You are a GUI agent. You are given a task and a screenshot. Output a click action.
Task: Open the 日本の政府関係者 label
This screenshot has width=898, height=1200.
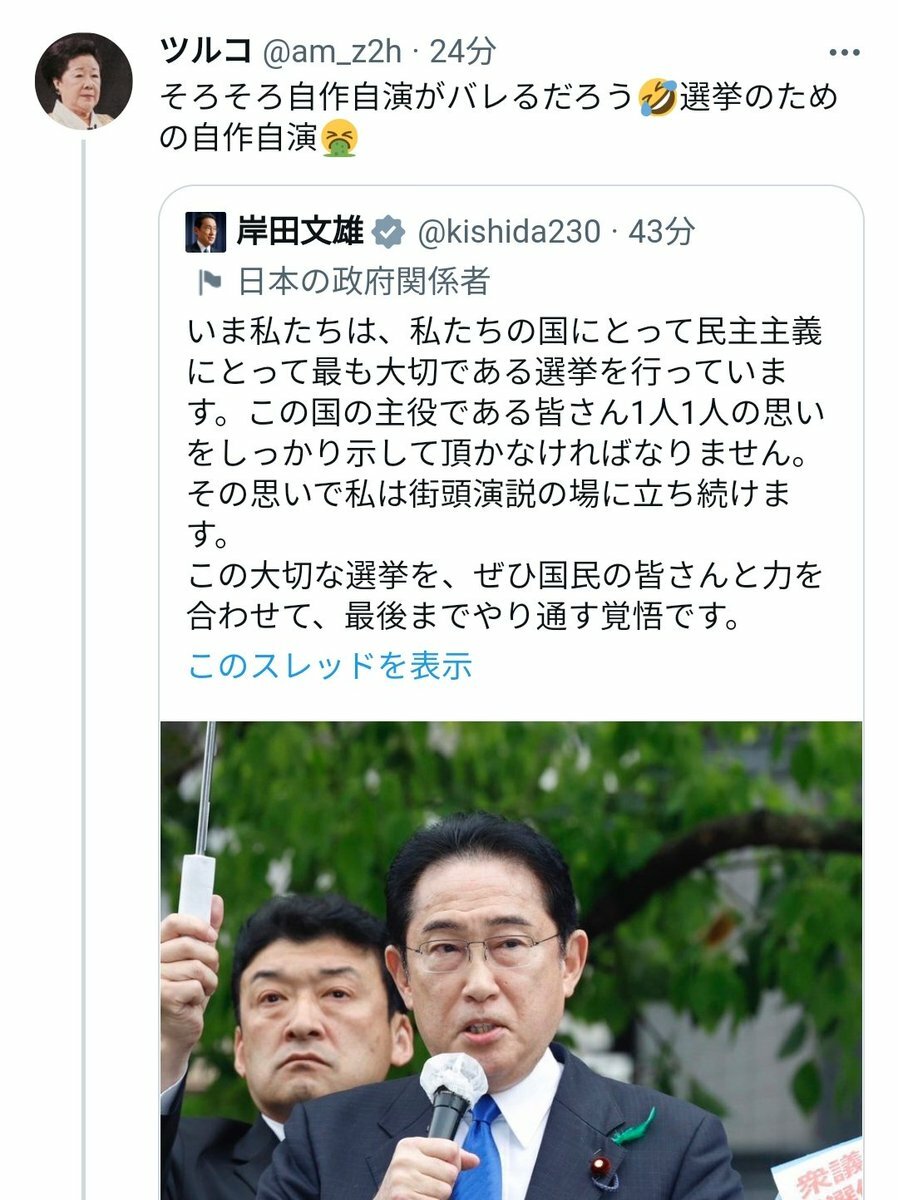tap(364, 282)
